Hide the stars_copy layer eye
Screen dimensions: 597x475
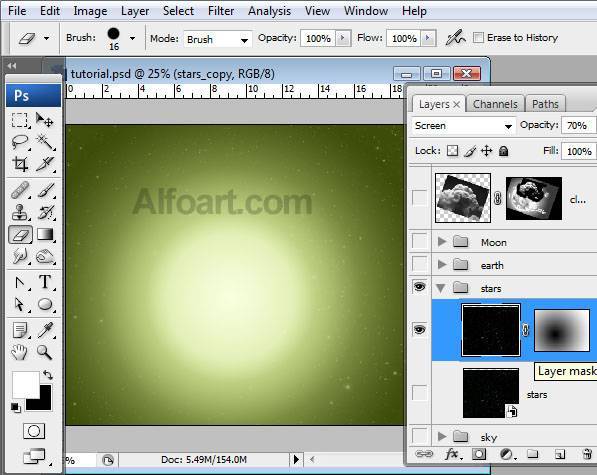pos(420,329)
